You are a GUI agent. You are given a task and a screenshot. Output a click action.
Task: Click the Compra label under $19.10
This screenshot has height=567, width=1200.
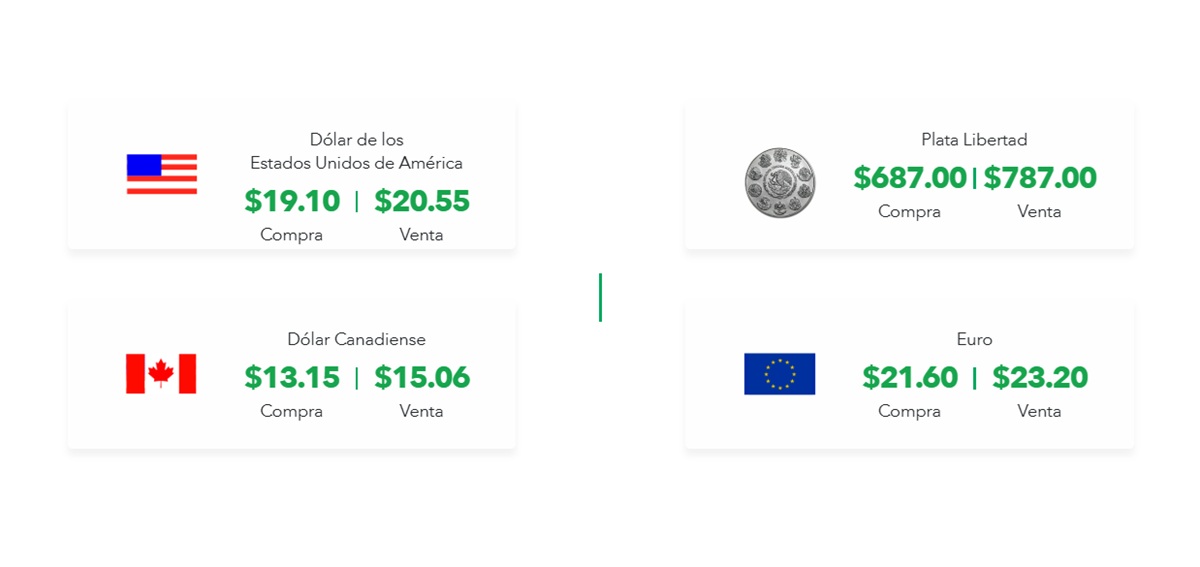[292, 235]
